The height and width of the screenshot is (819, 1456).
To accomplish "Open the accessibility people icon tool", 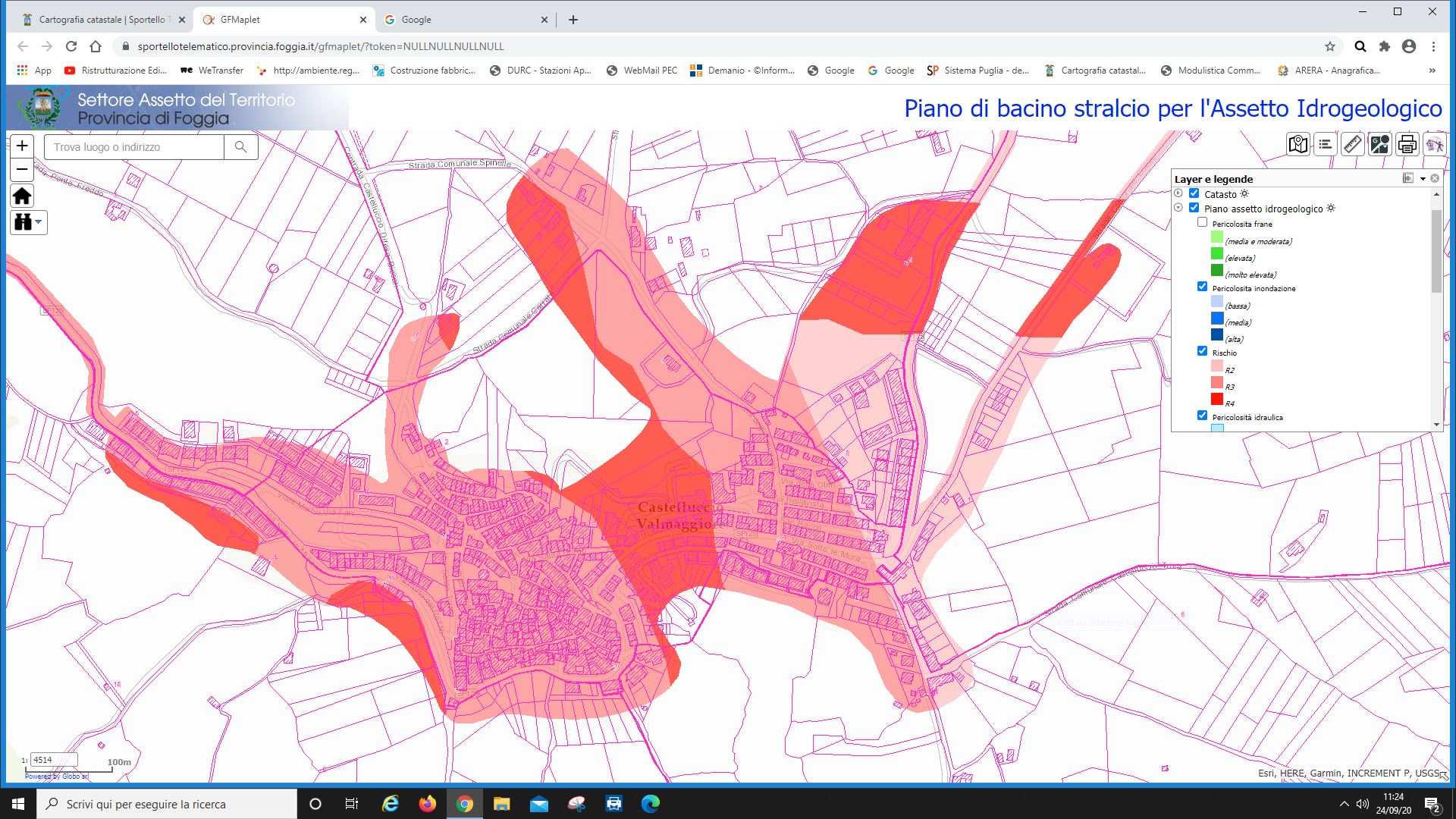I will (1434, 144).
